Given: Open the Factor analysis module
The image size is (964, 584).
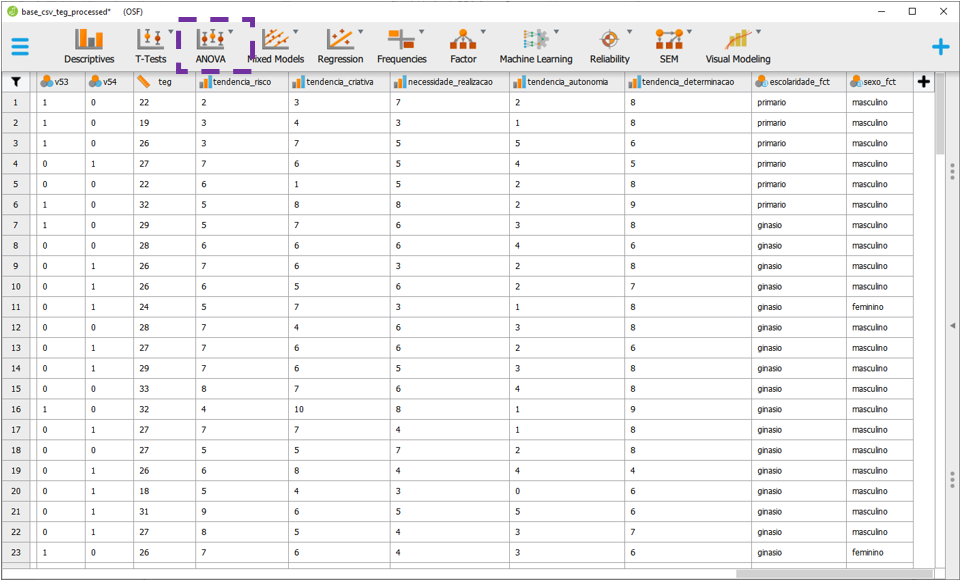Looking at the screenshot, I should pyautogui.click(x=463, y=46).
